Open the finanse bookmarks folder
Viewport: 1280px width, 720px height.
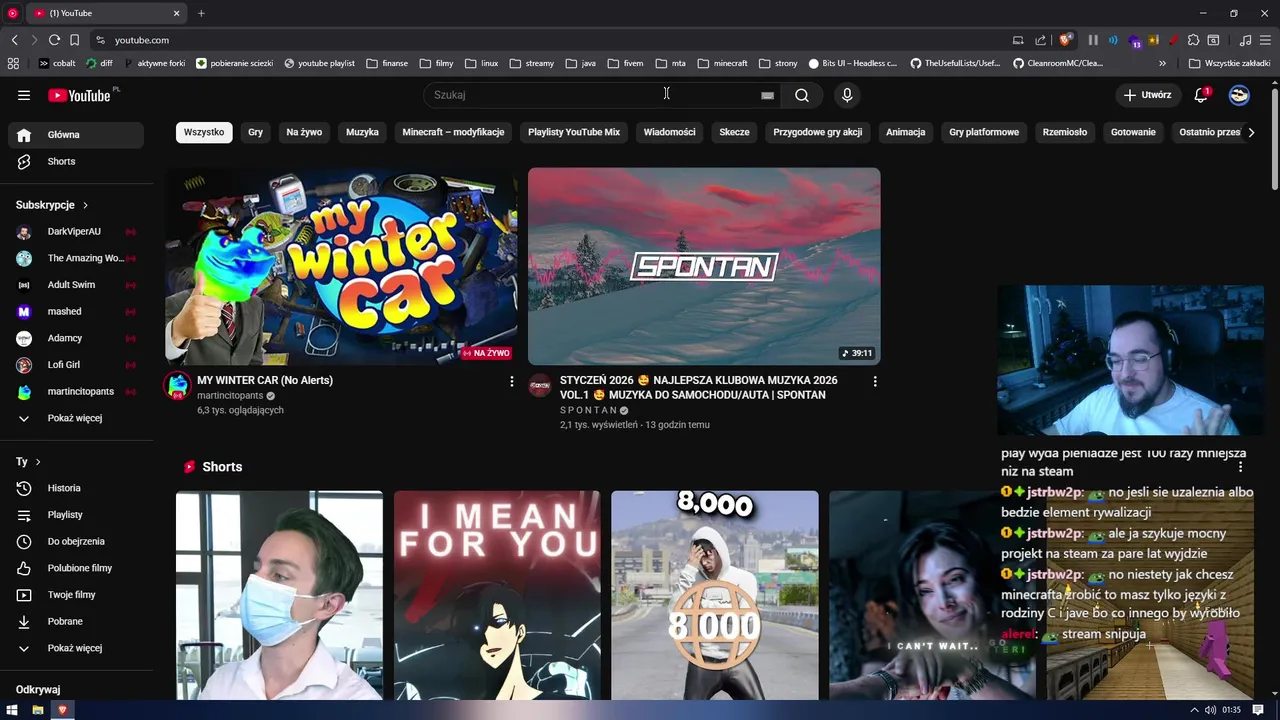[x=387, y=63]
